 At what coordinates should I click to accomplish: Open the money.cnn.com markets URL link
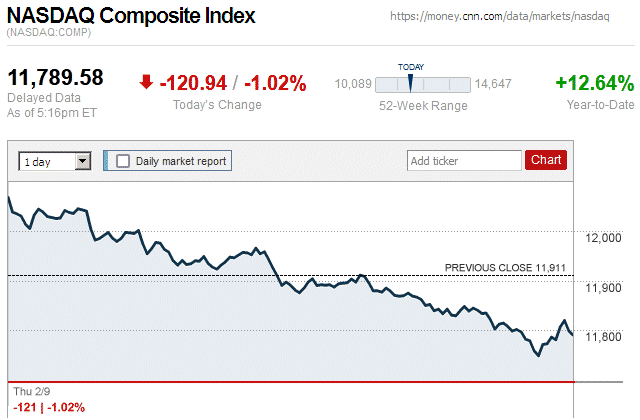point(511,17)
